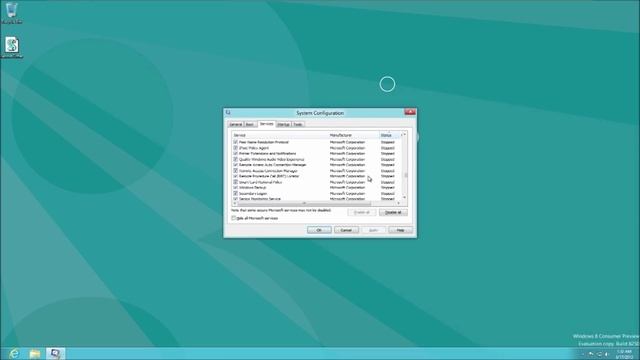The width and height of the screenshot is (640, 360).
Task: Switch to the Boot tab
Action: point(250,124)
